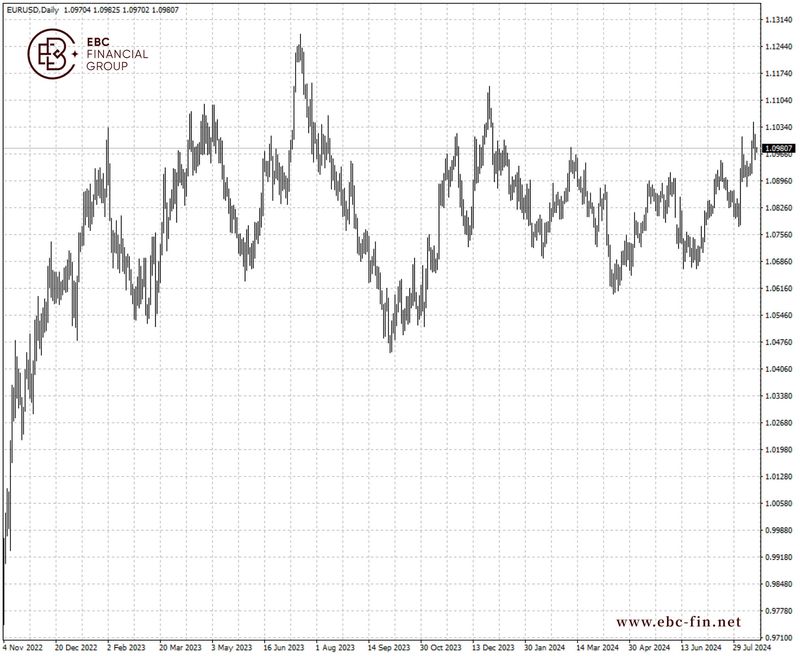Click the 1.08260 price axis label
800x656 pixels.
coord(779,208)
